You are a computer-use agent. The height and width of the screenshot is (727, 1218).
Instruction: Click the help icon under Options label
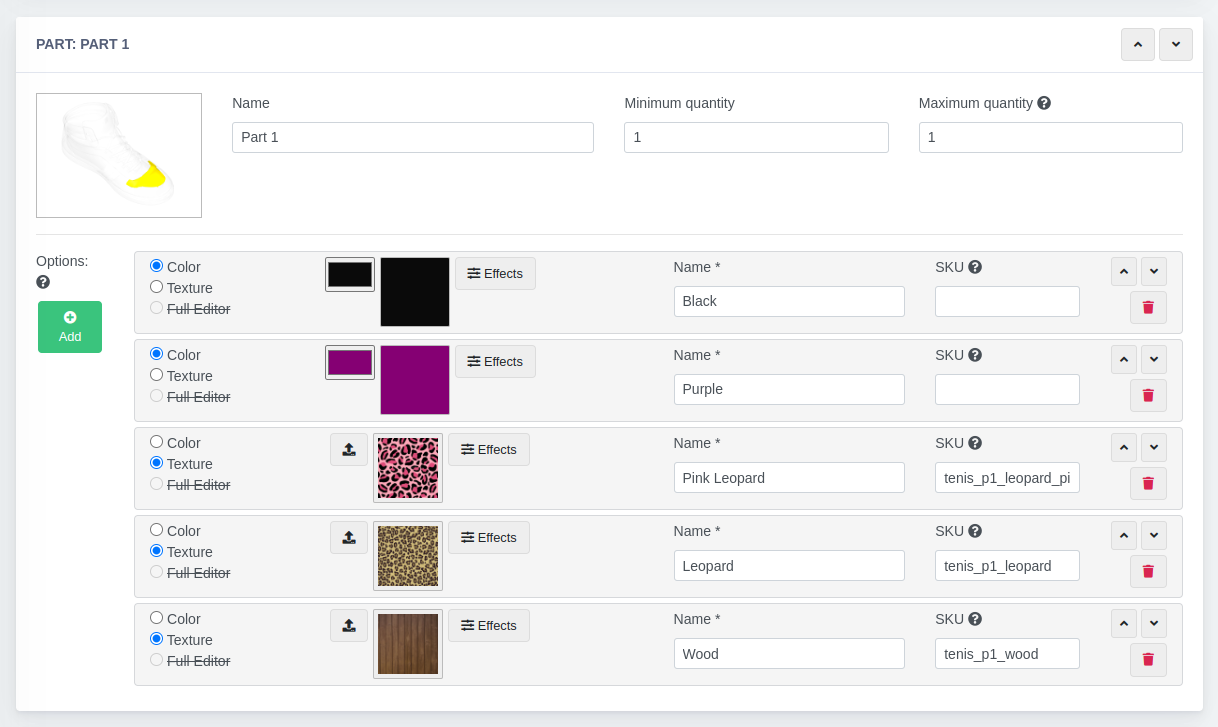[x=43, y=282]
